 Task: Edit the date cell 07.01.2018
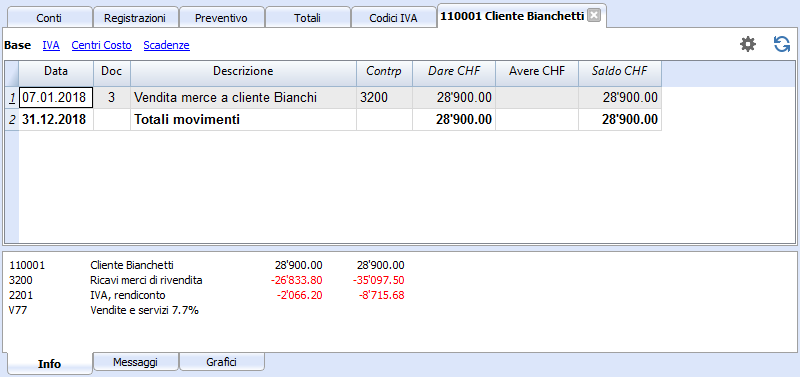pos(56,97)
